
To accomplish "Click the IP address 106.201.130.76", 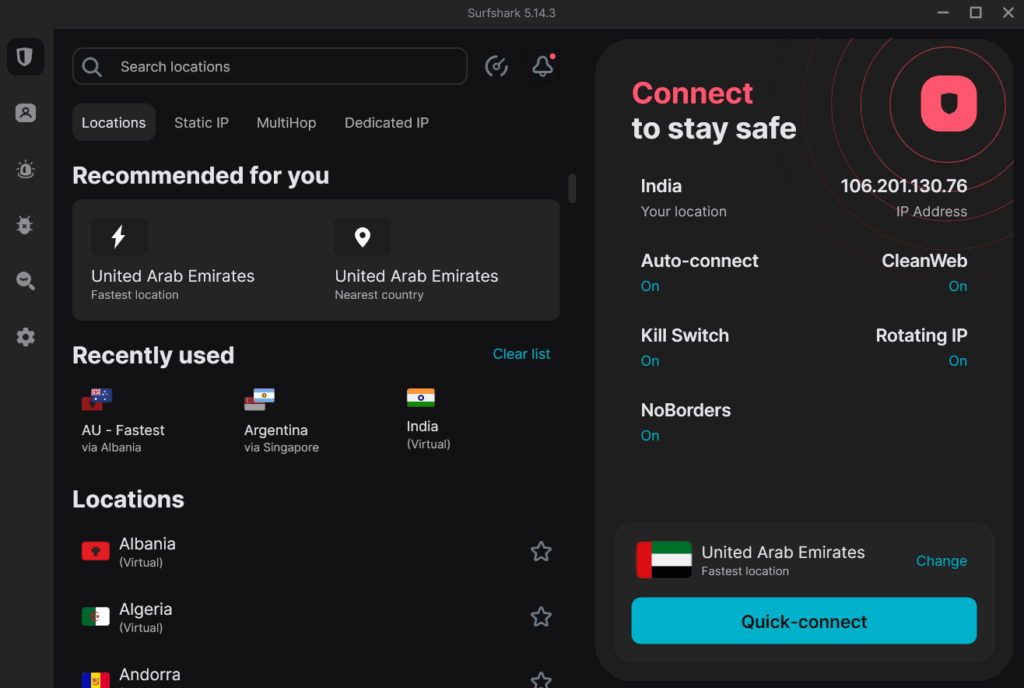I will coord(903,186).
